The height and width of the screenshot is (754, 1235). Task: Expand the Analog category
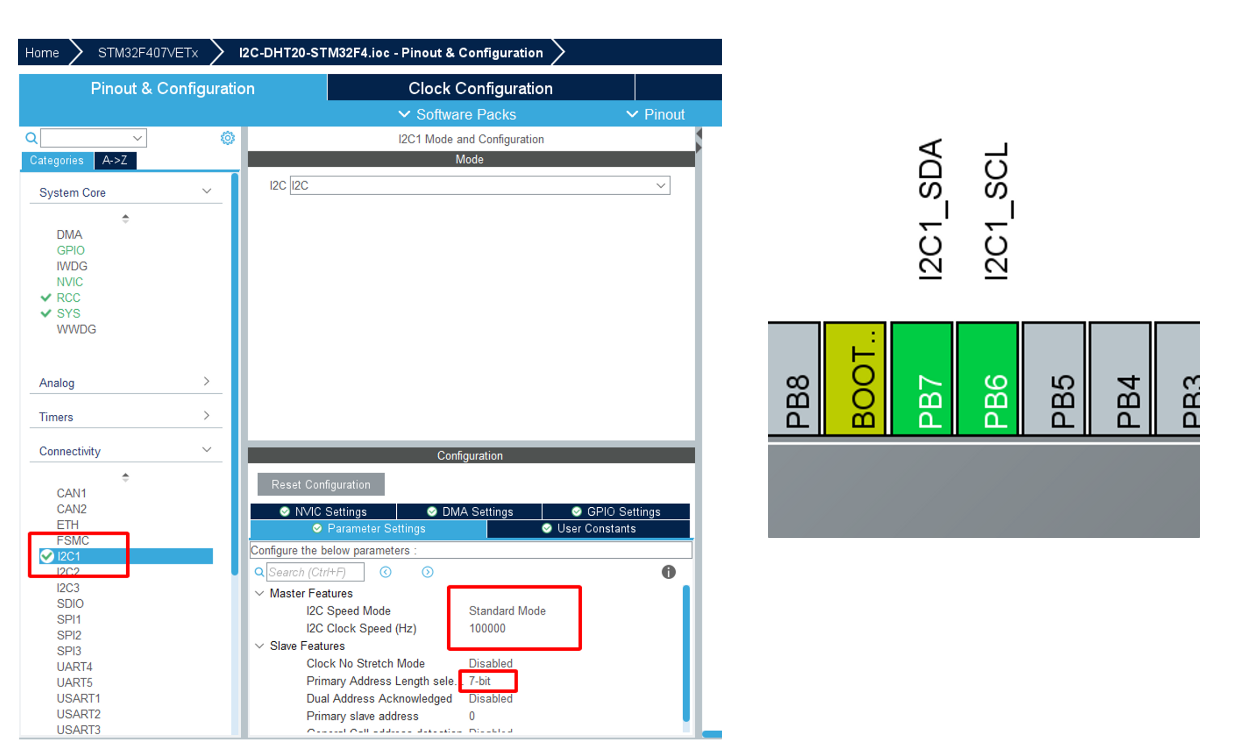(x=125, y=382)
